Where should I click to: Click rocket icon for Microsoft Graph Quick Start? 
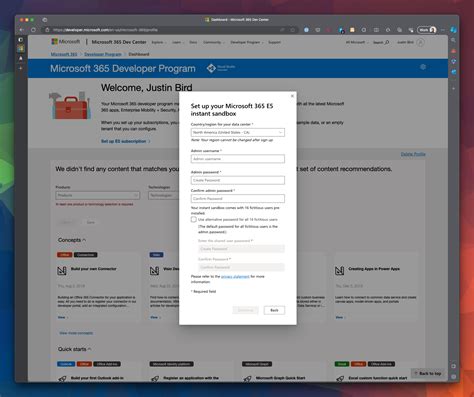[x=247, y=379]
